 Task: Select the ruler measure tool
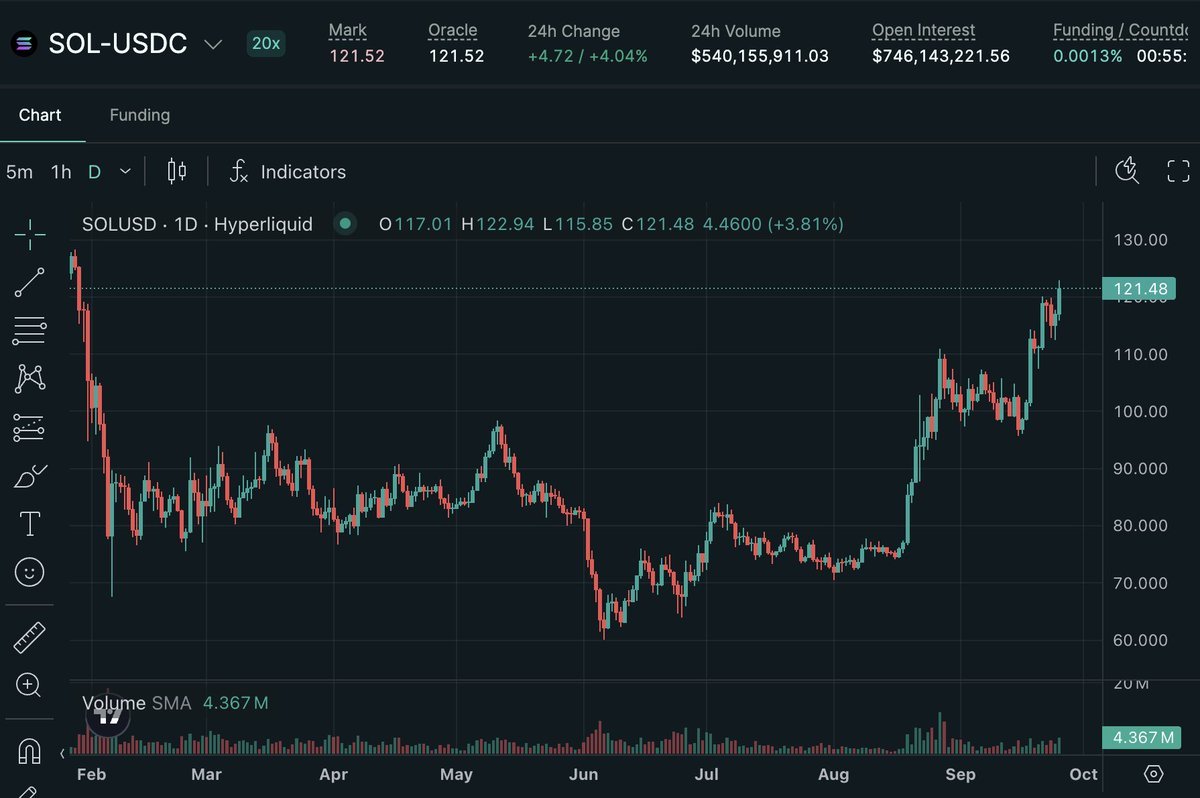(x=30, y=637)
